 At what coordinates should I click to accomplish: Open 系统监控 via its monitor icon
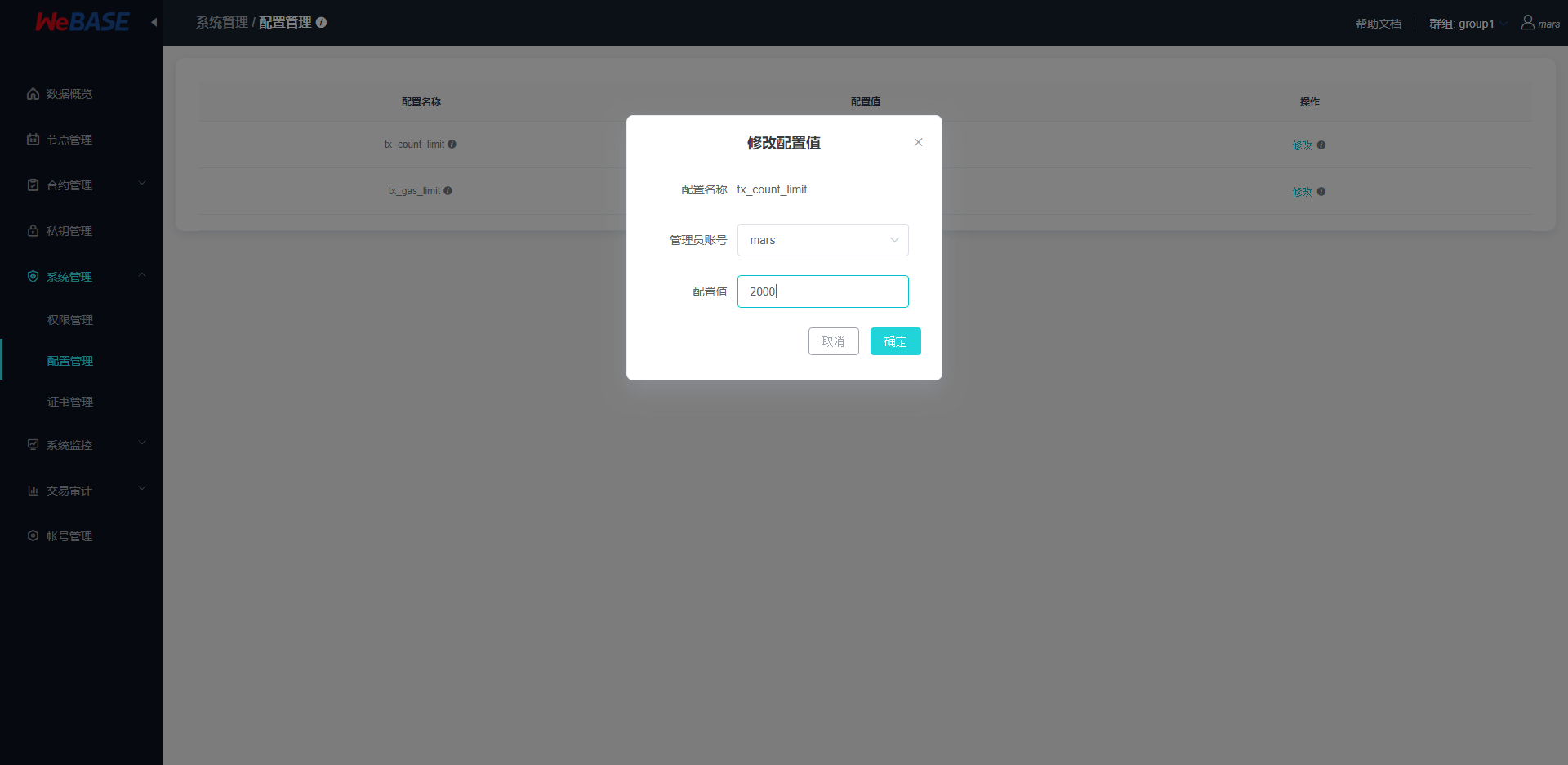pos(33,444)
